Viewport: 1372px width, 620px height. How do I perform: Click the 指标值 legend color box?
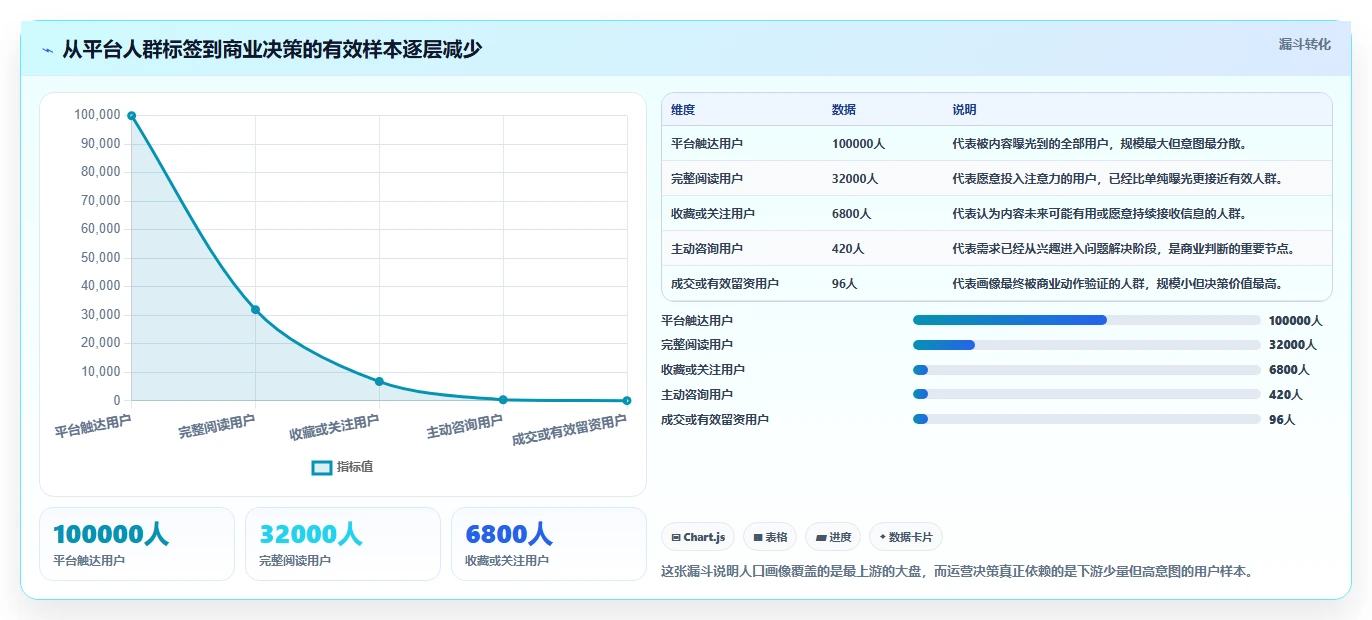(x=321, y=467)
